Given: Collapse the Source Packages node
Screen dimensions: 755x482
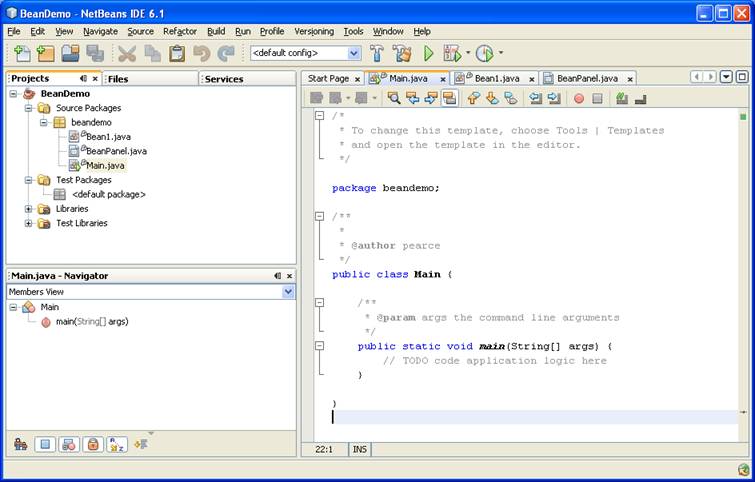Looking at the screenshot, I should 28,108.
